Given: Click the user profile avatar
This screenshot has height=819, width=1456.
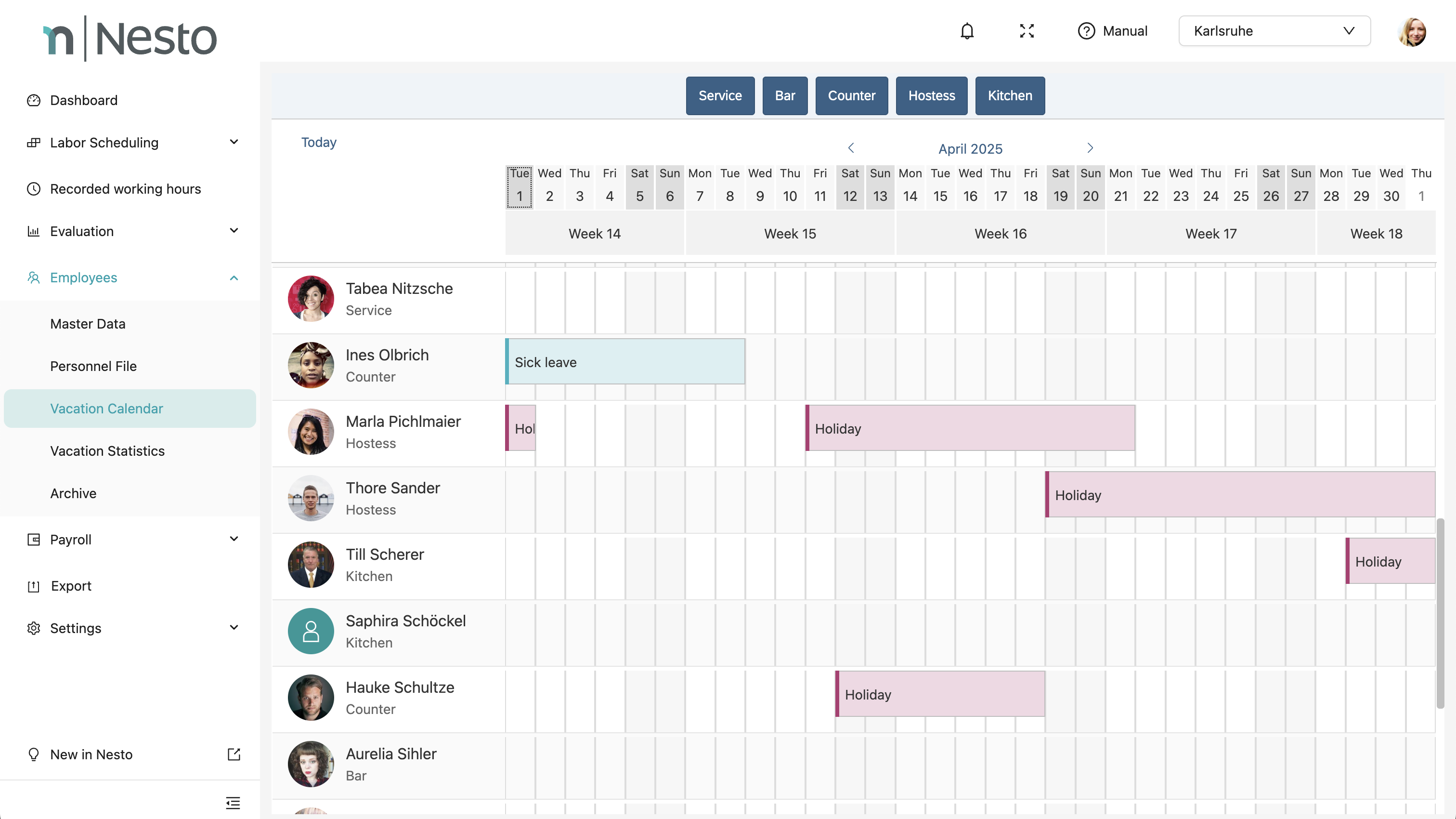Looking at the screenshot, I should click(x=1411, y=32).
